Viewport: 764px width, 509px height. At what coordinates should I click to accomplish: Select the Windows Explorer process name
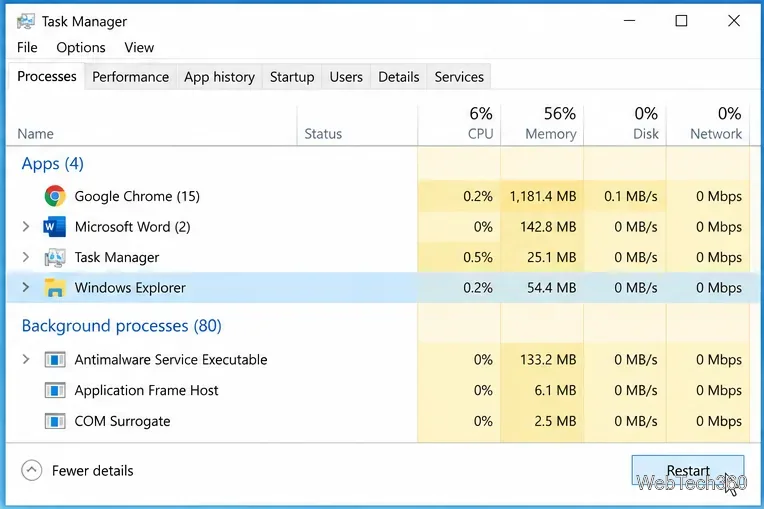(130, 287)
